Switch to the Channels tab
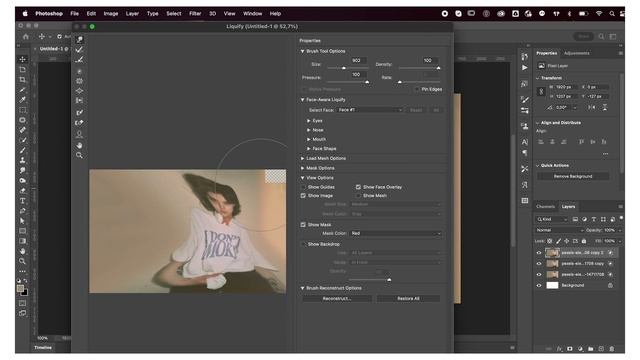Image resolution: width=640 pixels, height=360 pixels. [545, 207]
